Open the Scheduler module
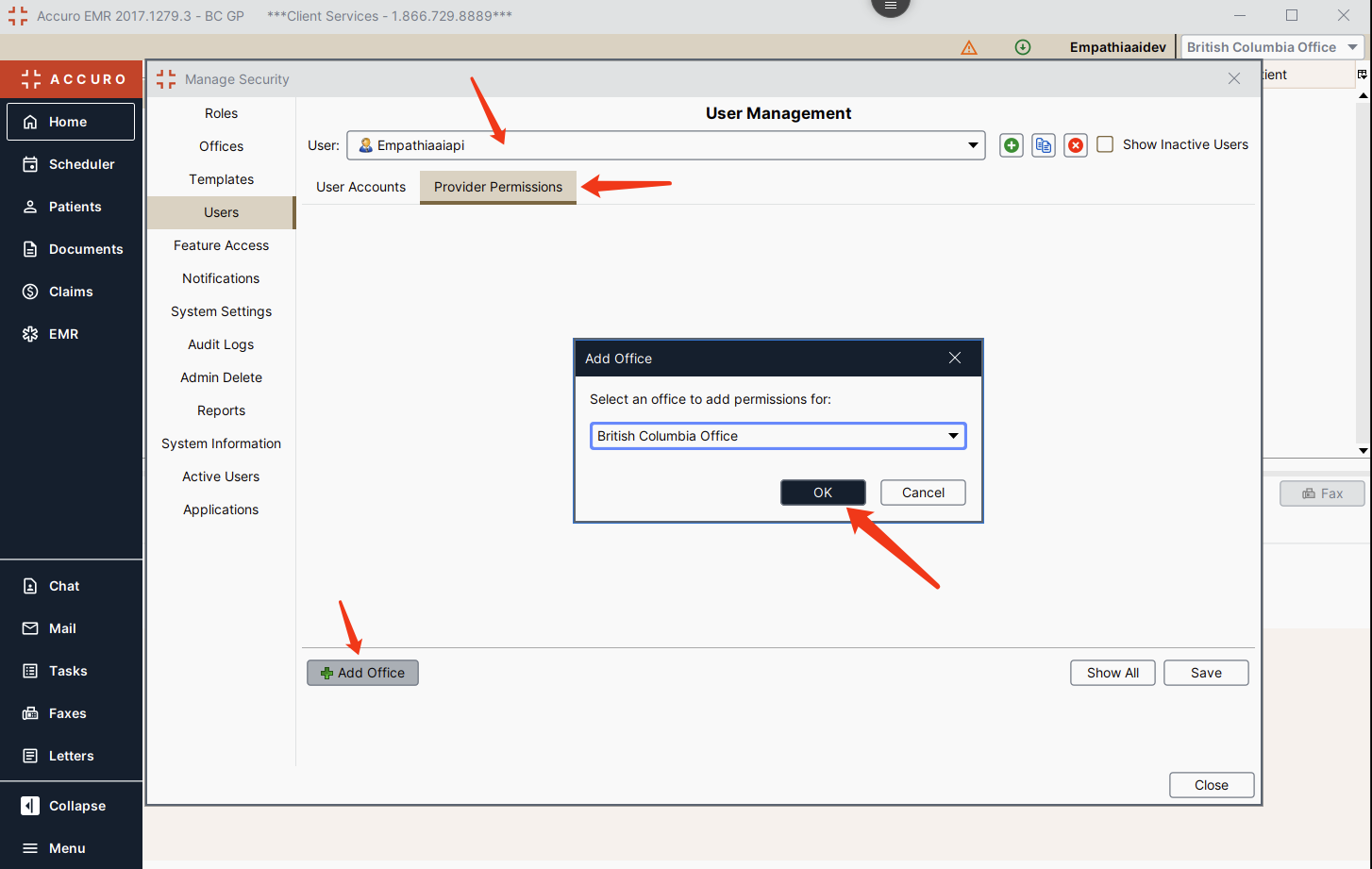 pos(71,164)
